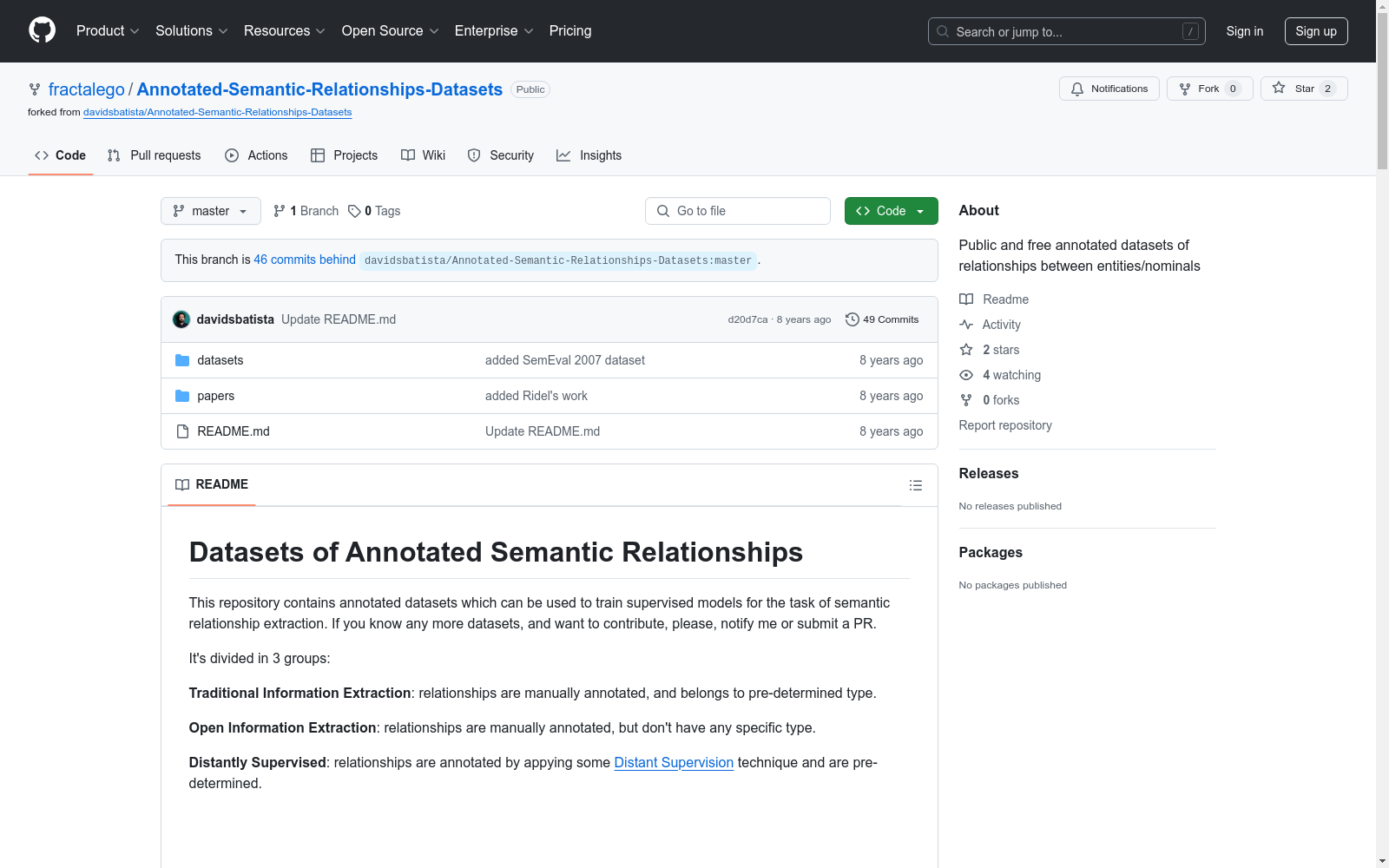Image resolution: width=1389 pixels, height=868 pixels.
Task: Click the Sign up button
Action: [1316, 31]
